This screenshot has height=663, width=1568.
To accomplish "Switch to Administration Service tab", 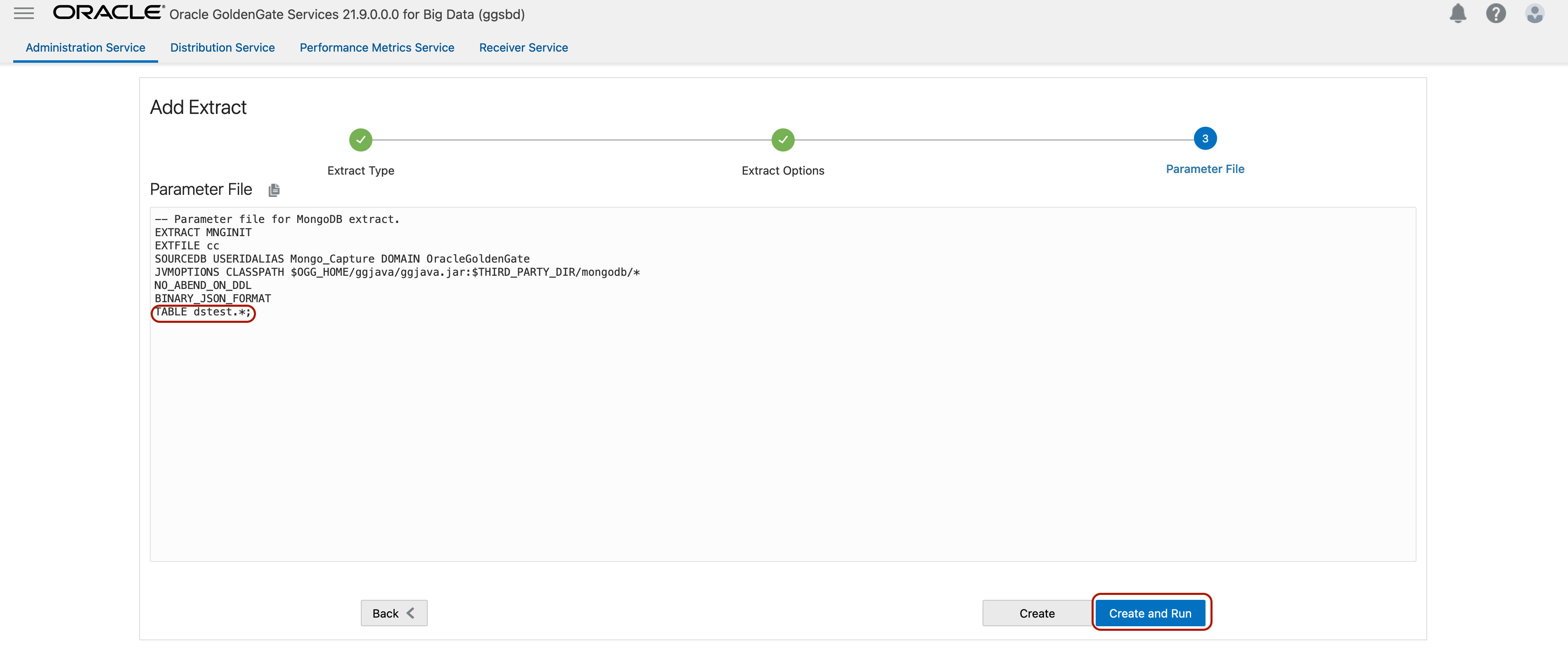I will 85,47.
